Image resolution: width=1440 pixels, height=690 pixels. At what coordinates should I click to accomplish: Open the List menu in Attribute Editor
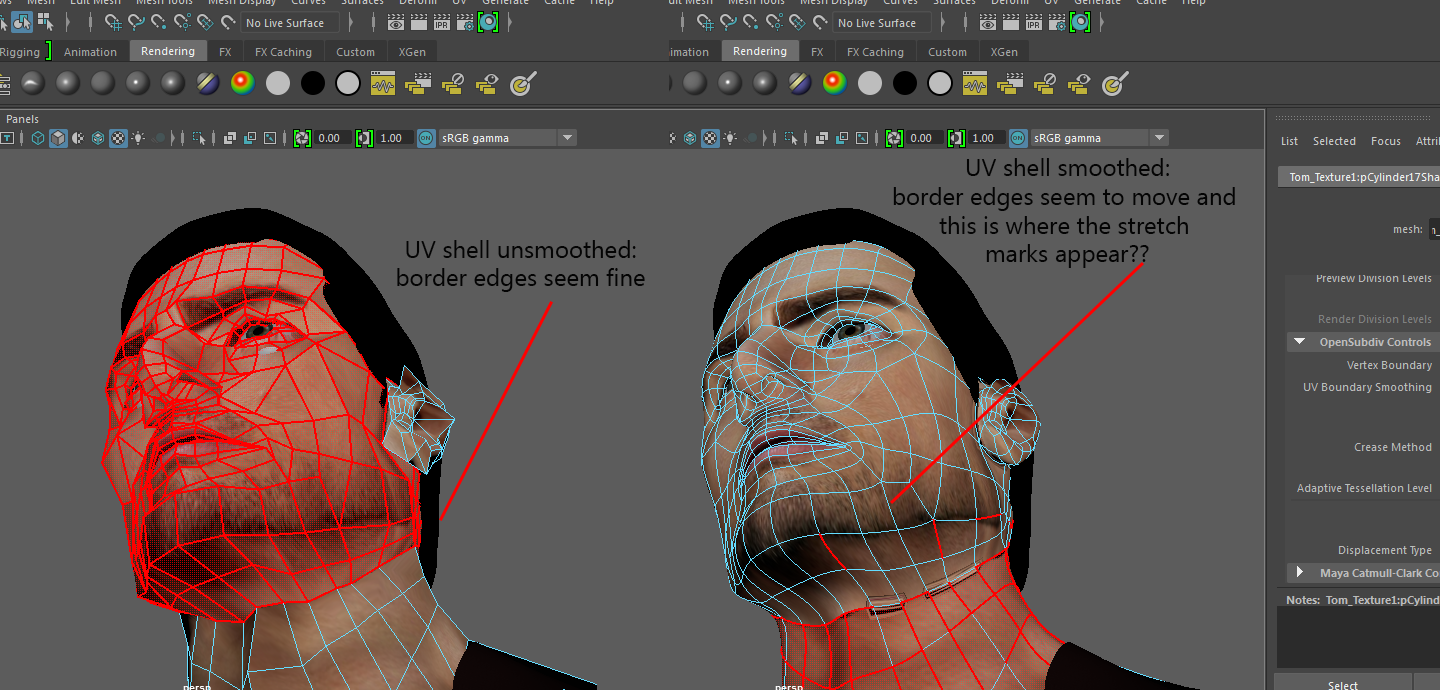[x=1289, y=141]
